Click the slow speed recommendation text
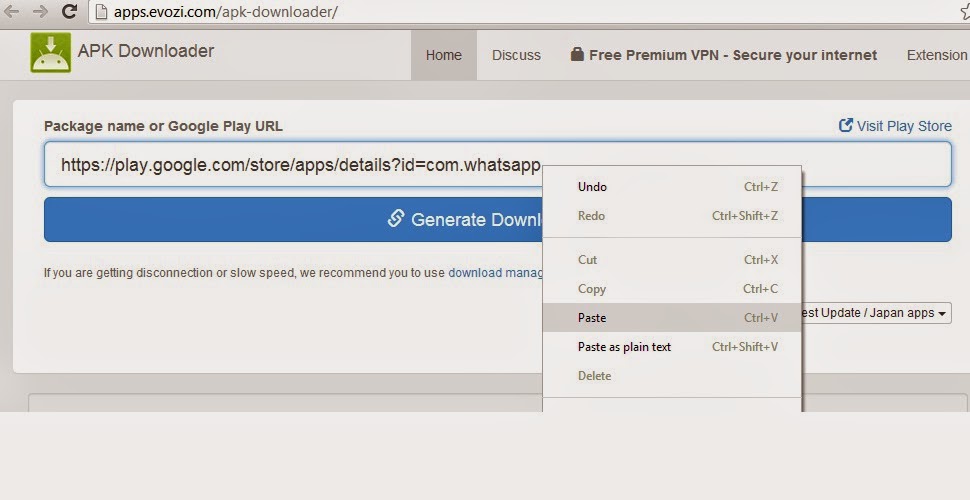Screen dimensions: 970x500 244,273
